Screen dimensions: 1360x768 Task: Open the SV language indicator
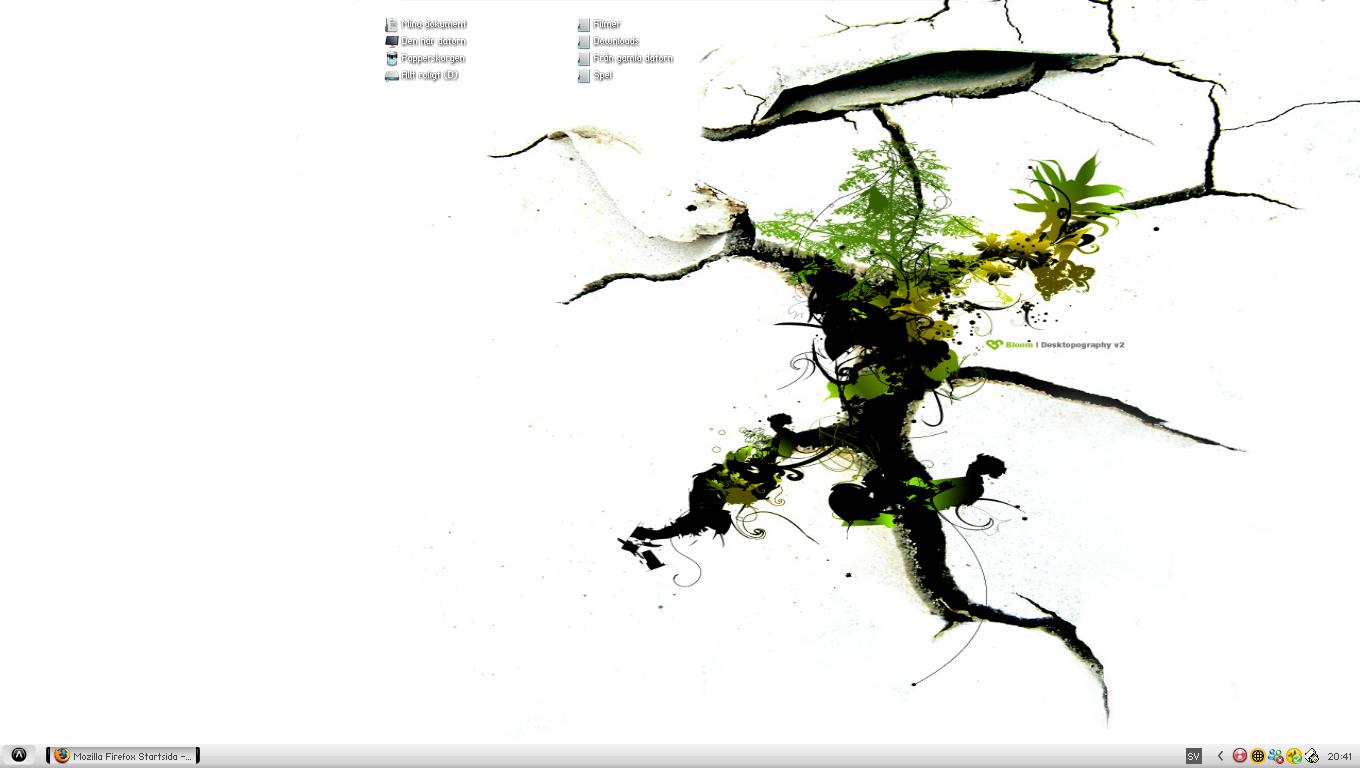tap(1193, 756)
